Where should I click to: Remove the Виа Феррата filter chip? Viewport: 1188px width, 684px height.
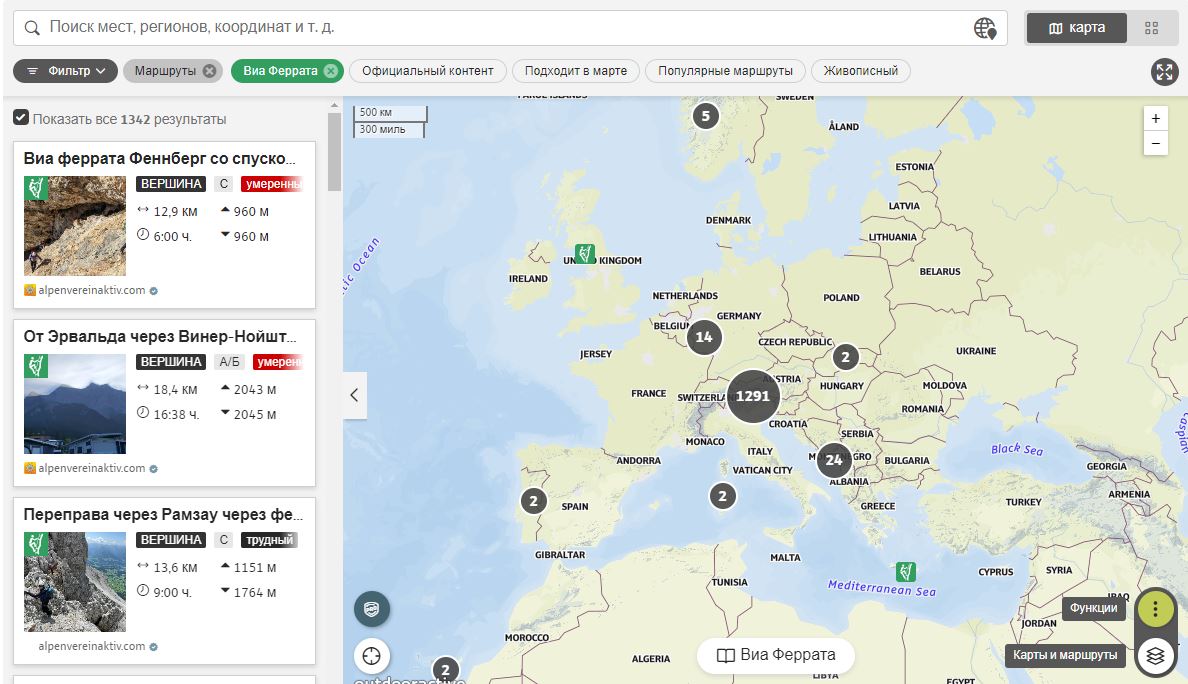330,70
